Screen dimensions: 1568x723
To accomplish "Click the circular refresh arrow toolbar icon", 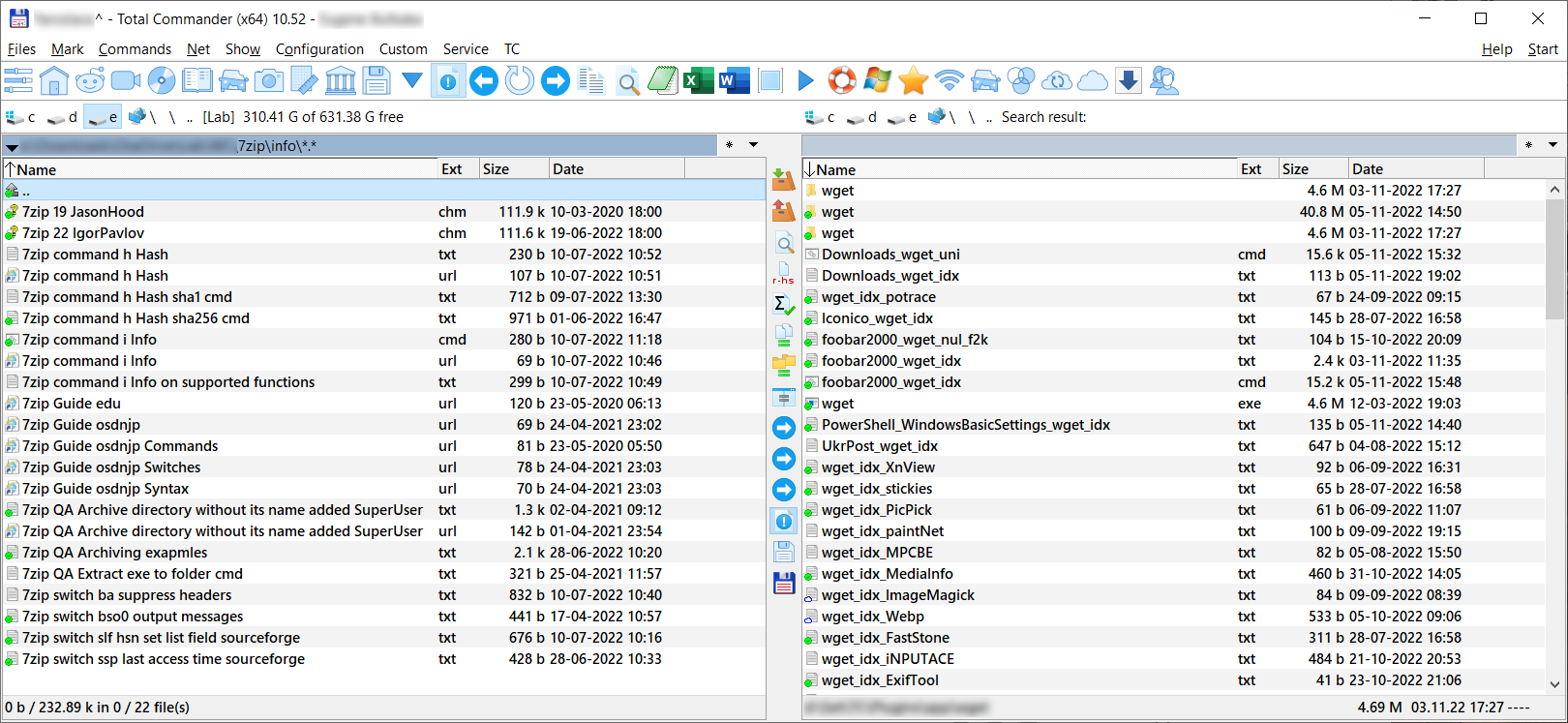I will tap(520, 81).
